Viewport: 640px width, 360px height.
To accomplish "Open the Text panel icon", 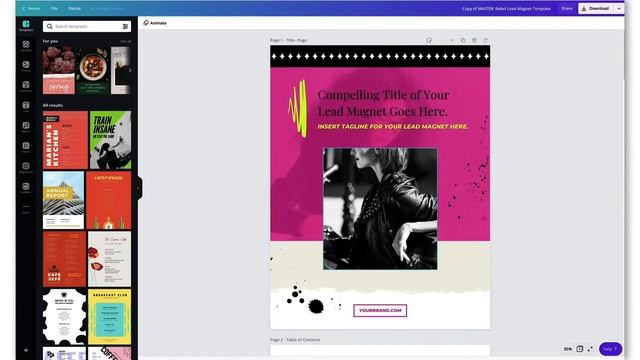I will point(26,107).
